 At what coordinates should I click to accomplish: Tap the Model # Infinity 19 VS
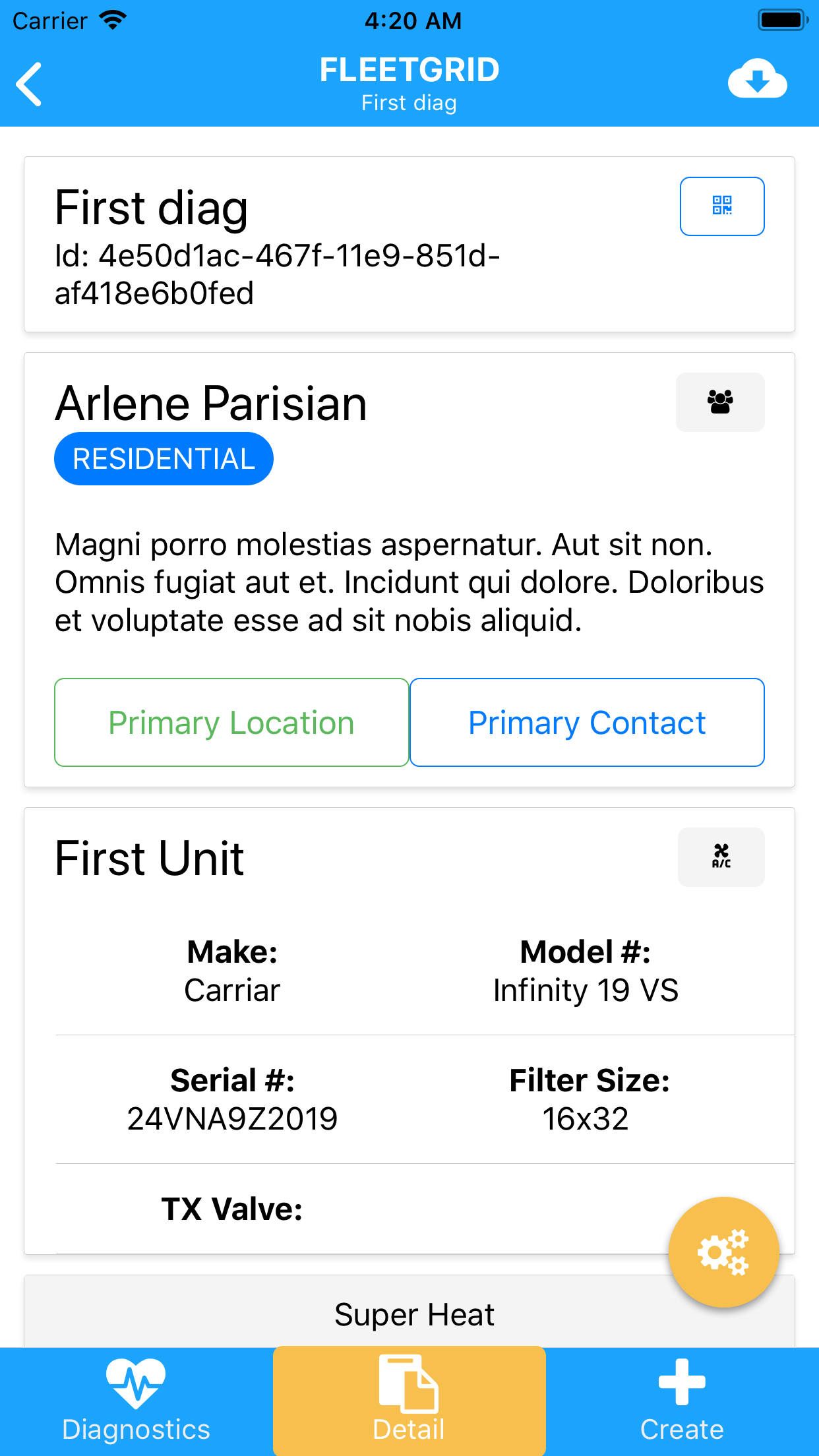tap(586, 990)
